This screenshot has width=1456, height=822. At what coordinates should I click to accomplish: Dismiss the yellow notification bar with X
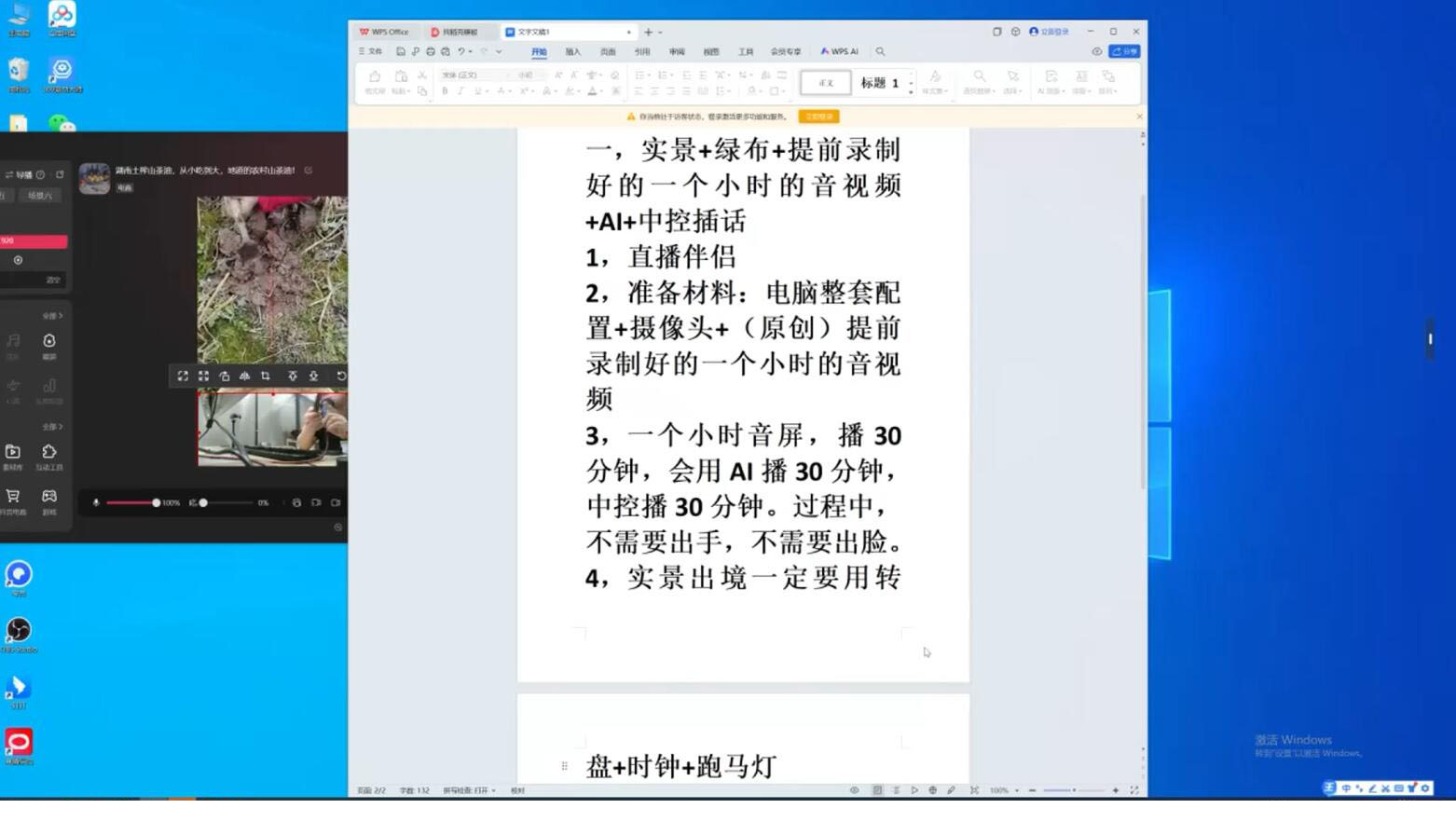[1139, 116]
